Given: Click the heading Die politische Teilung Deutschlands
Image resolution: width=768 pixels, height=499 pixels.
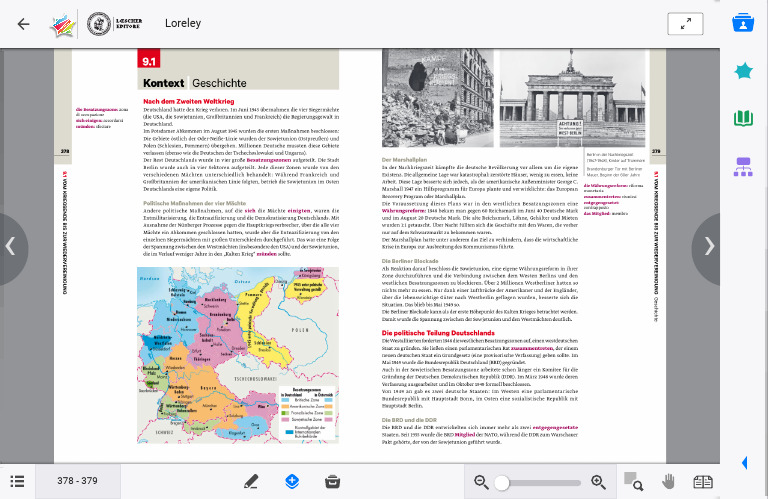Looking at the screenshot, I should [x=438, y=333].
